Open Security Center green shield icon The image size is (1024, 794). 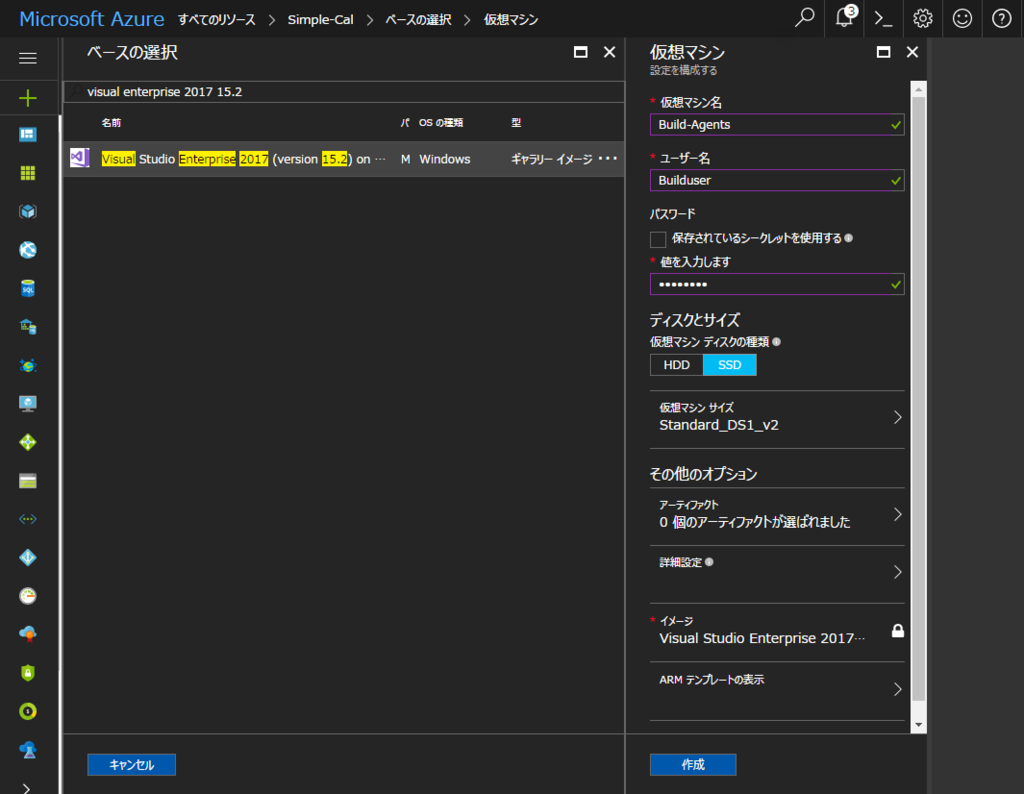tap(27, 673)
